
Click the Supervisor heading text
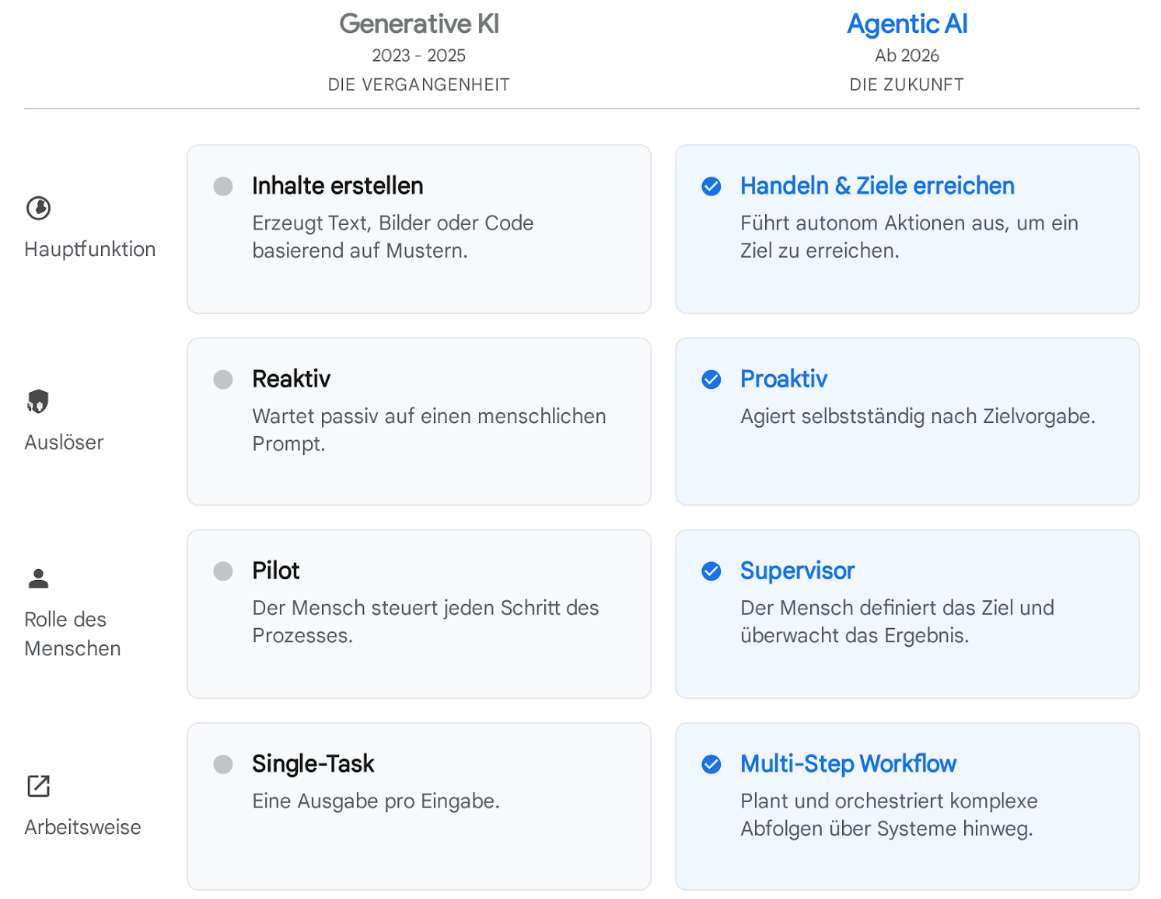pos(797,571)
